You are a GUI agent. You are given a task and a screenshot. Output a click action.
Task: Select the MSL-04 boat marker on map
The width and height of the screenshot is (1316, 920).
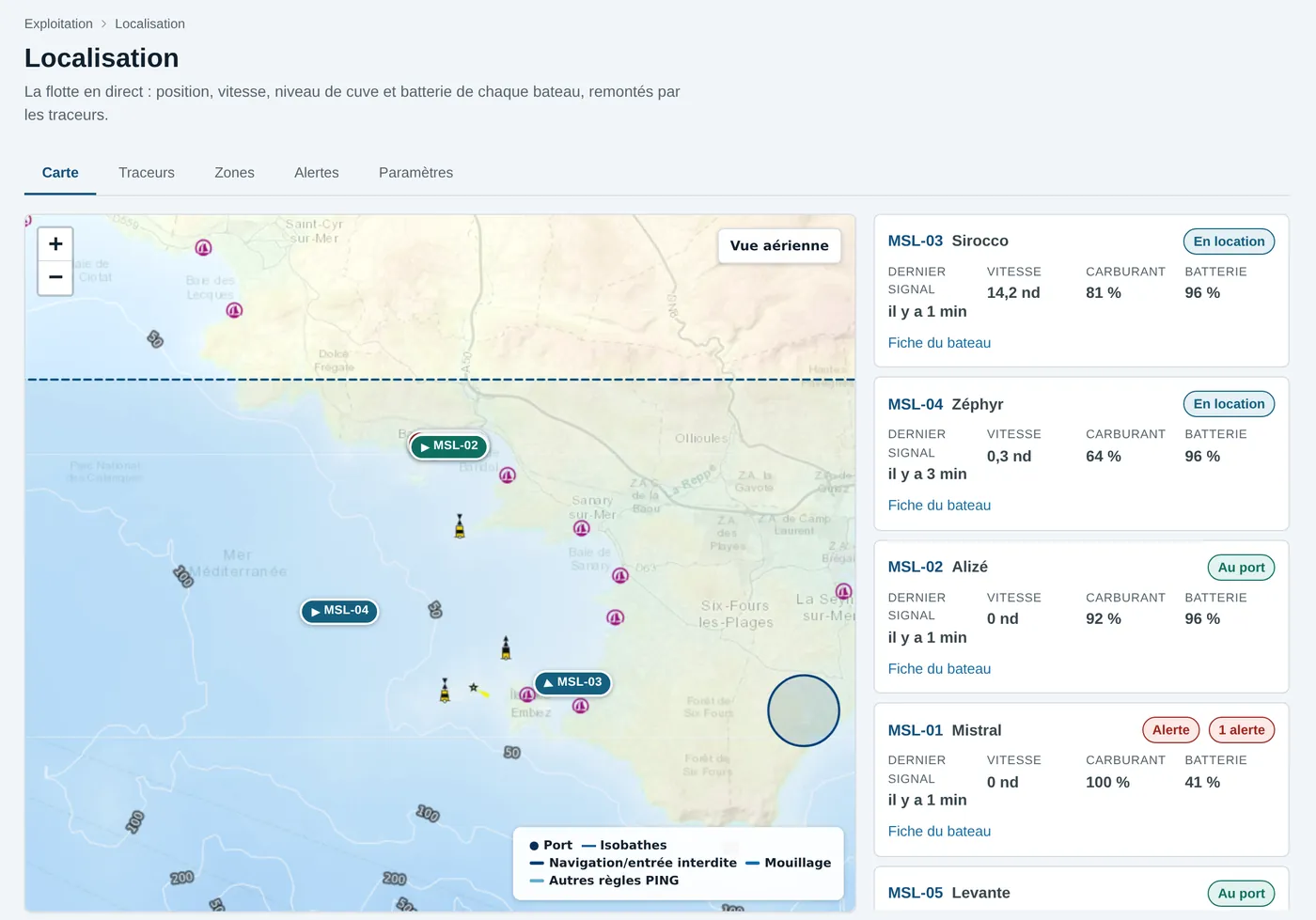pos(339,611)
